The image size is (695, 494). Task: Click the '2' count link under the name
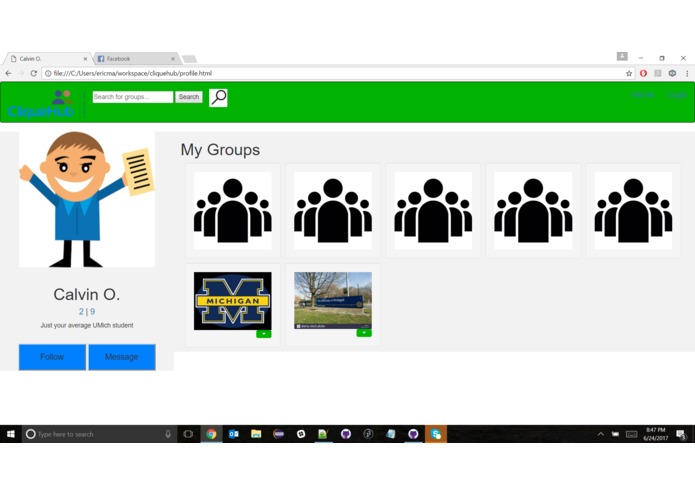click(81, 312)
